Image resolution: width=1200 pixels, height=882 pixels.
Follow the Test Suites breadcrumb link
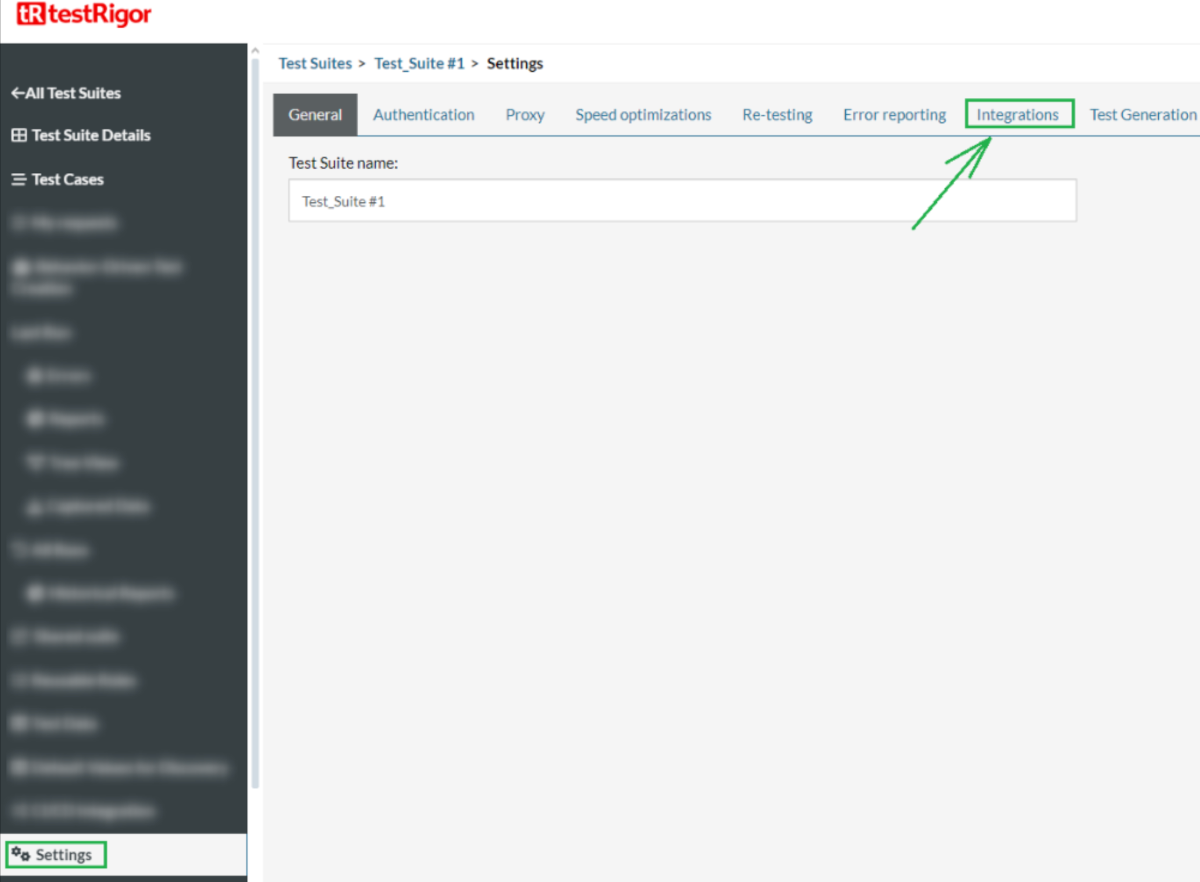pyautogui.click(x=315, y=63)
